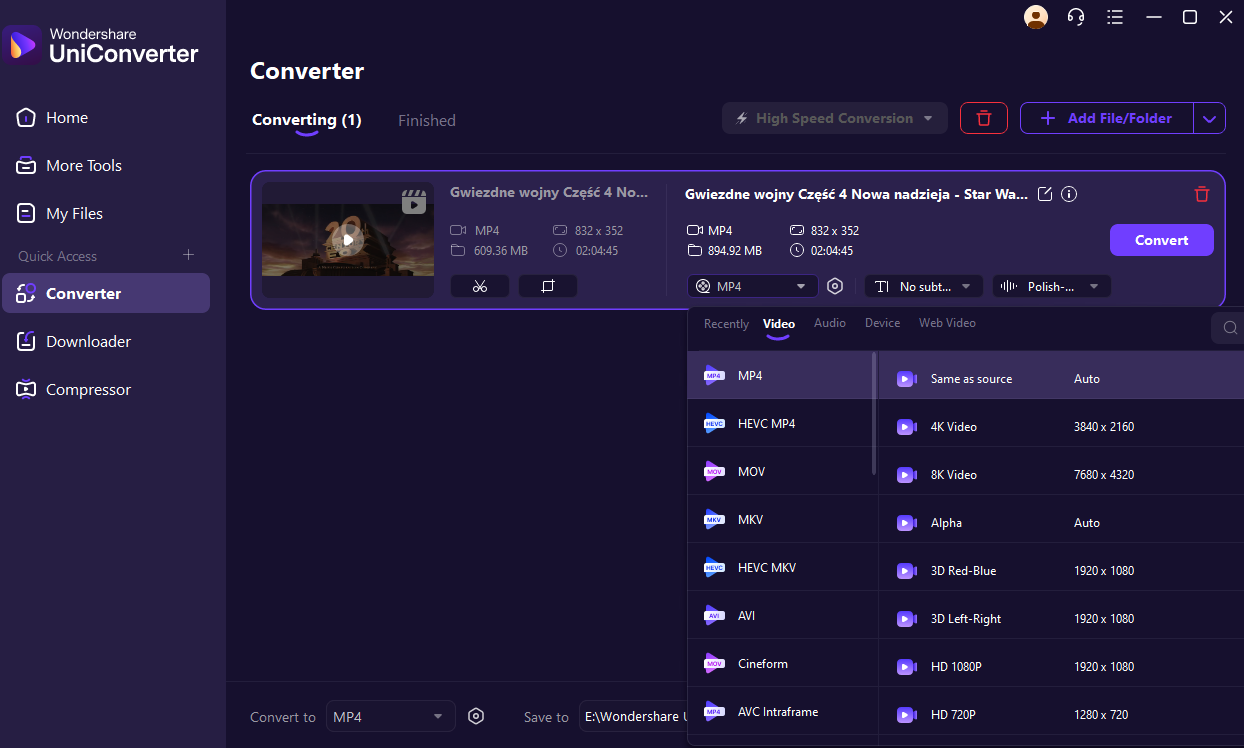Open the No subtitle dropdown

coord(923,286)
